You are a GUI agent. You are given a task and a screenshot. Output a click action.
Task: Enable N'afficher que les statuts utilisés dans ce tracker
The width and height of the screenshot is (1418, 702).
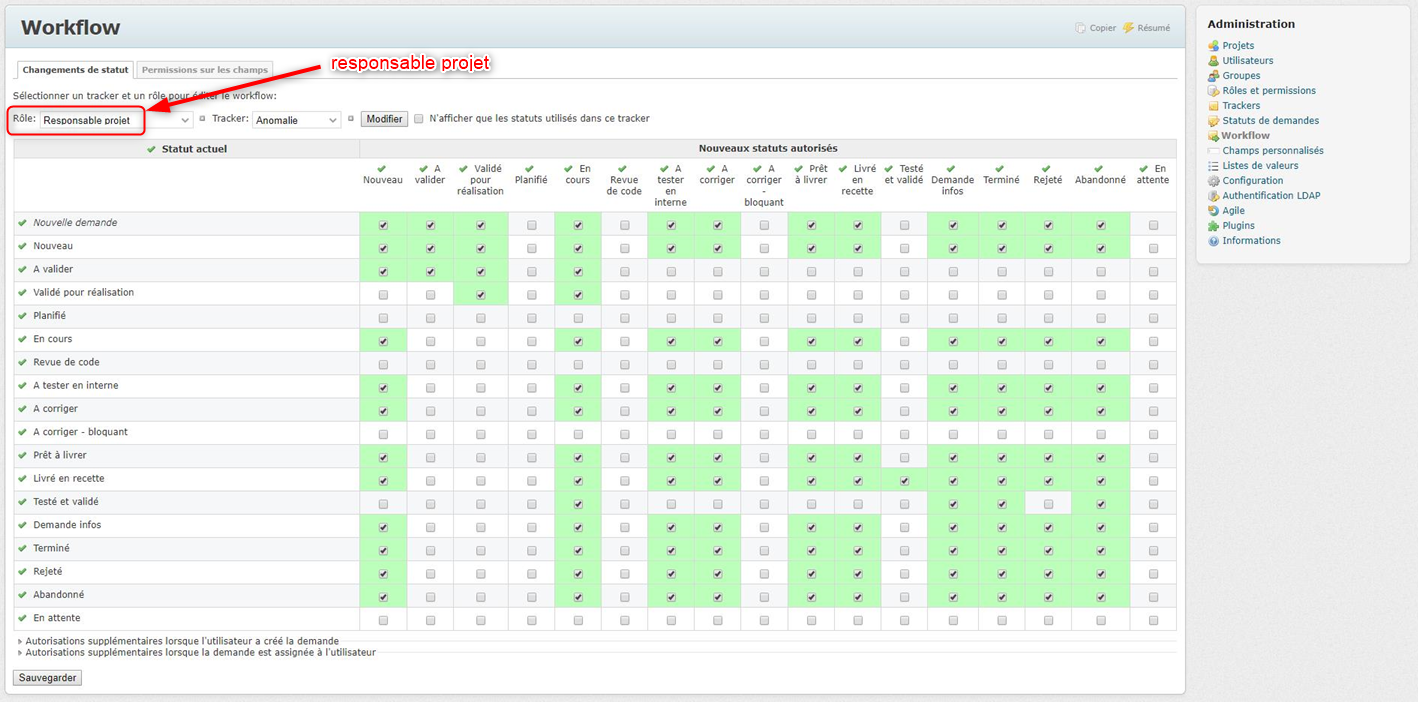[419, 118]
